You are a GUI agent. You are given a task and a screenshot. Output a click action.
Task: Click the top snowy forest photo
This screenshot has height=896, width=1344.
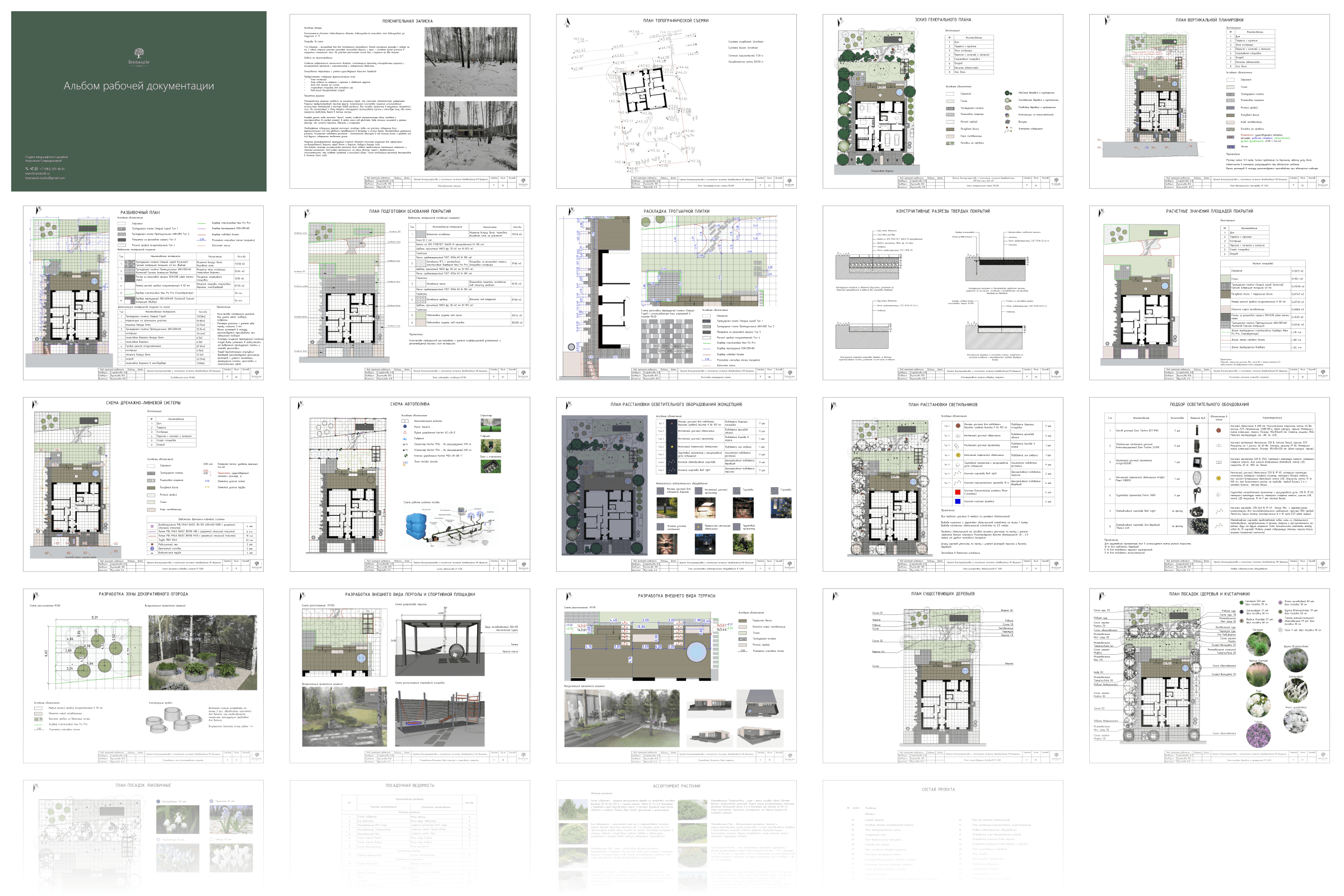(470, 61)
